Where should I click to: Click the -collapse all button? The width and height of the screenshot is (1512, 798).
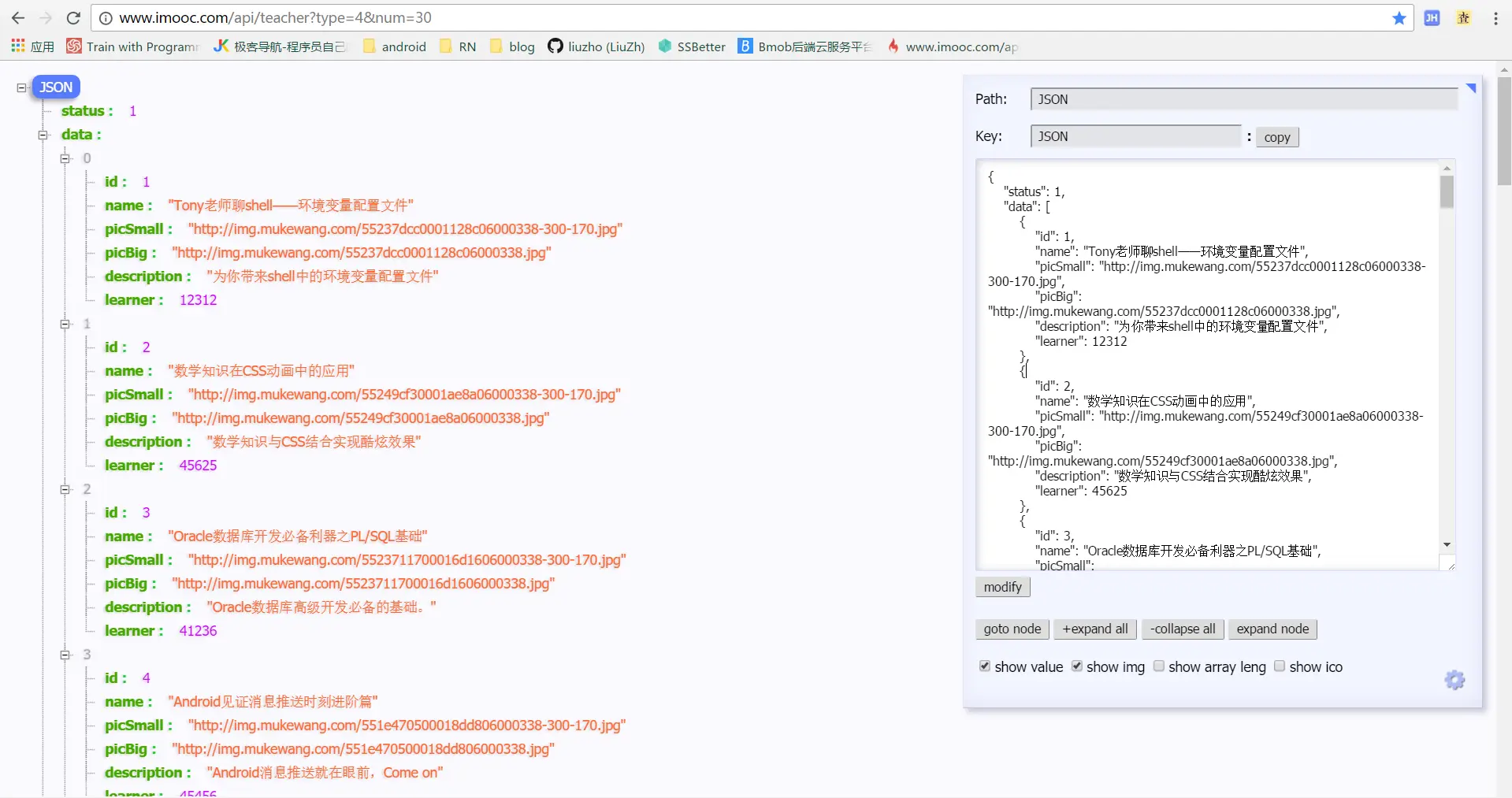(x=1183, y=629)
